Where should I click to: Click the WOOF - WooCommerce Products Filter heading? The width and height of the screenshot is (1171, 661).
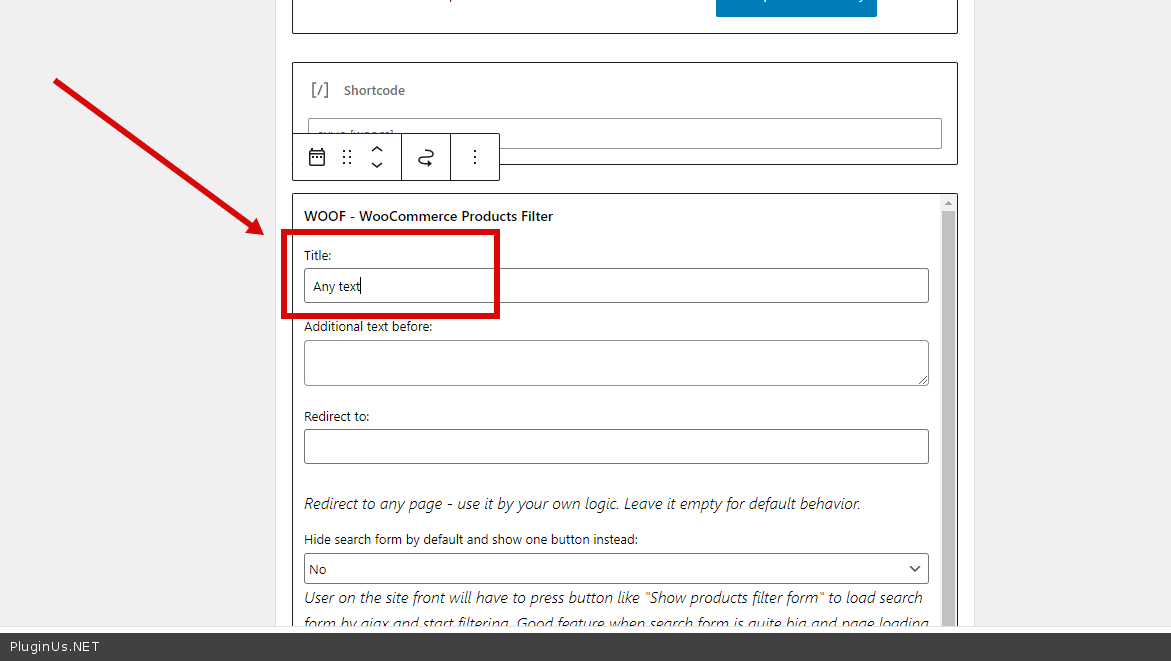pos(428,216)
